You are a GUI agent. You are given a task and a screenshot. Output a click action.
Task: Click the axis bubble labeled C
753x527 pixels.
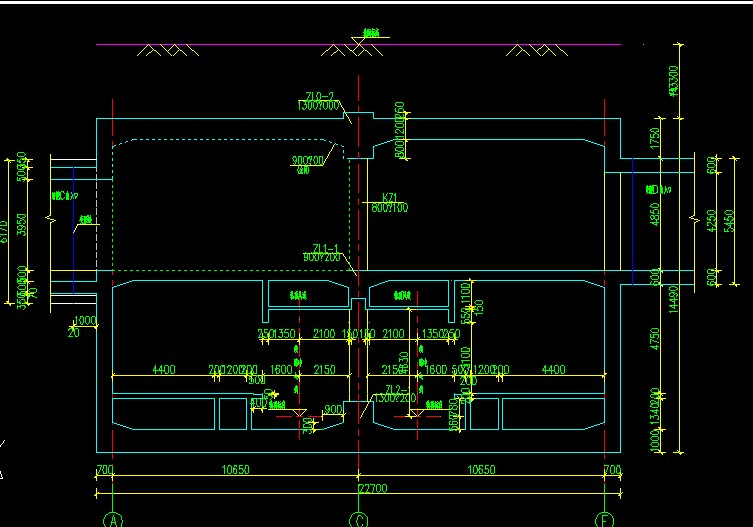358,519
